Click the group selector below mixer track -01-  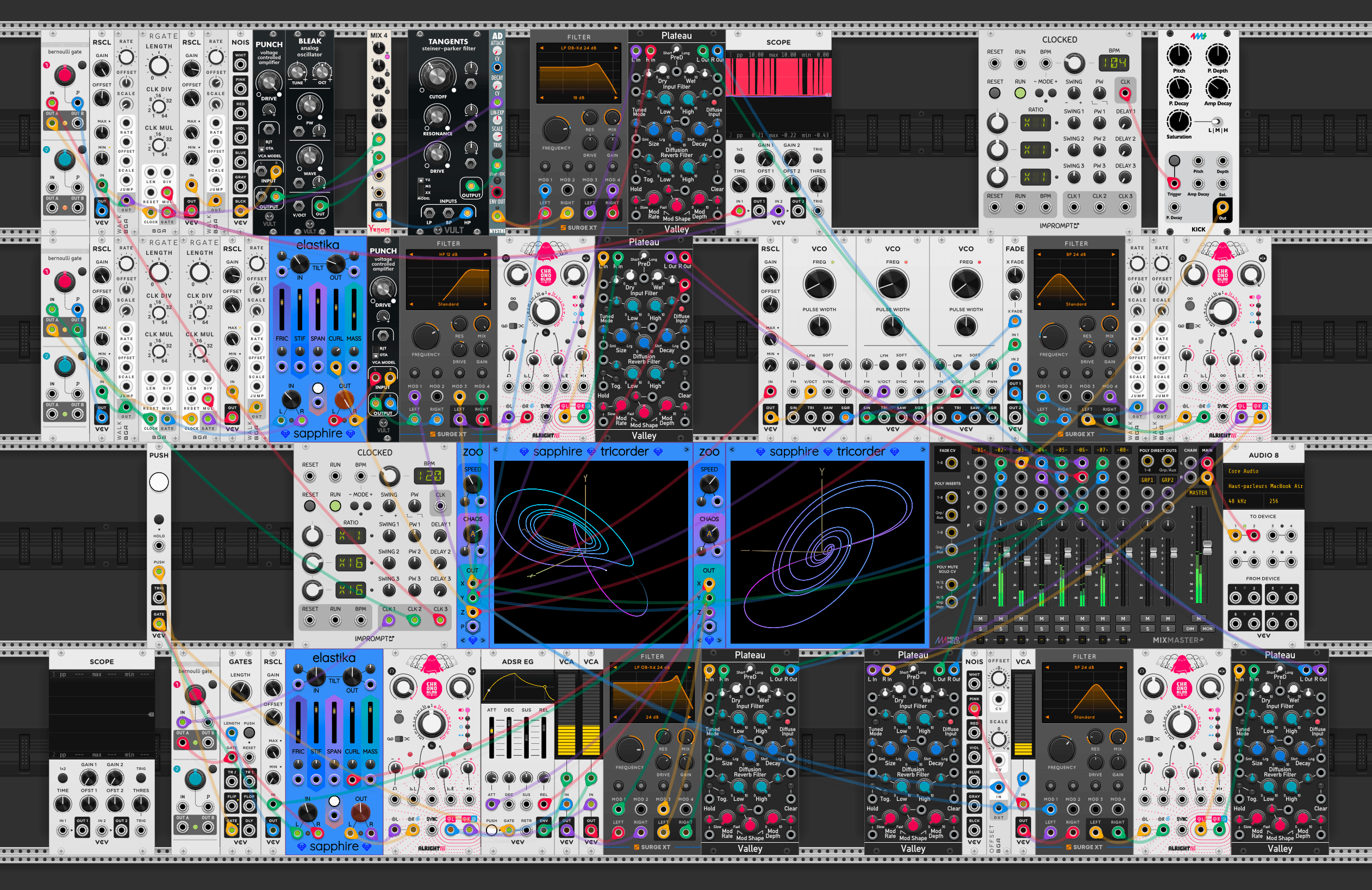pyautogui.click(x=980, y=640)
